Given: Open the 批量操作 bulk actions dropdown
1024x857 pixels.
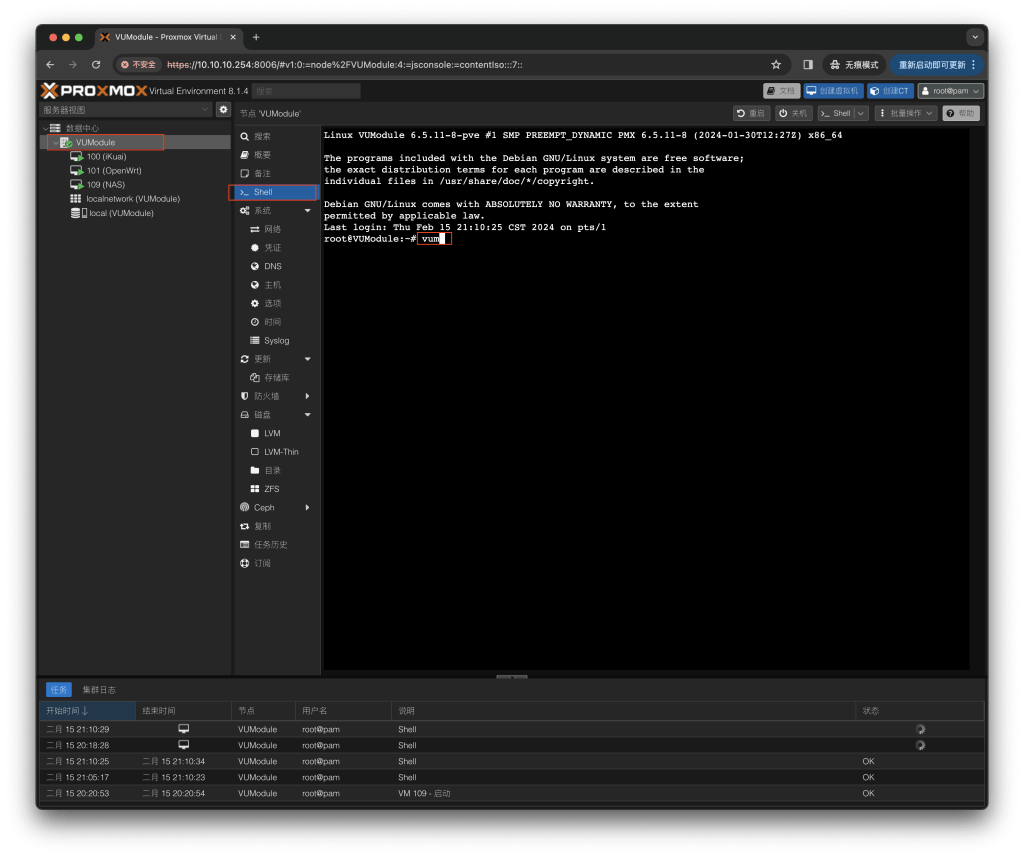Looking at the screenshot, I should coord(905,114).
